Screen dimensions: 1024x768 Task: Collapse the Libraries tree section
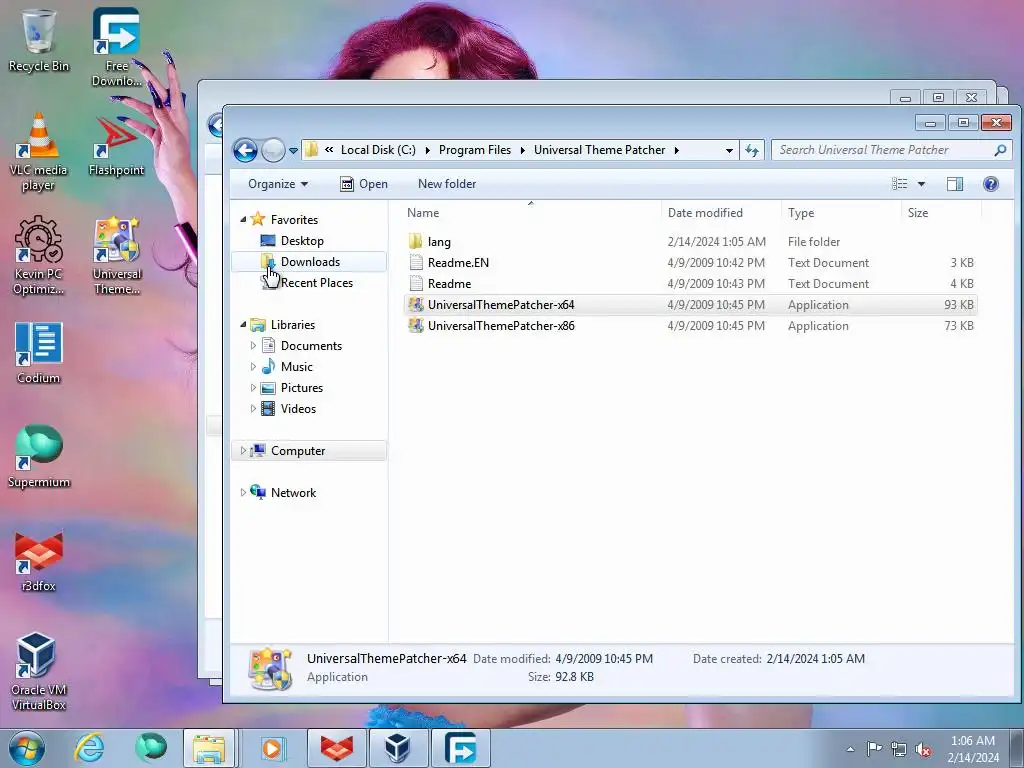point(243,325)
